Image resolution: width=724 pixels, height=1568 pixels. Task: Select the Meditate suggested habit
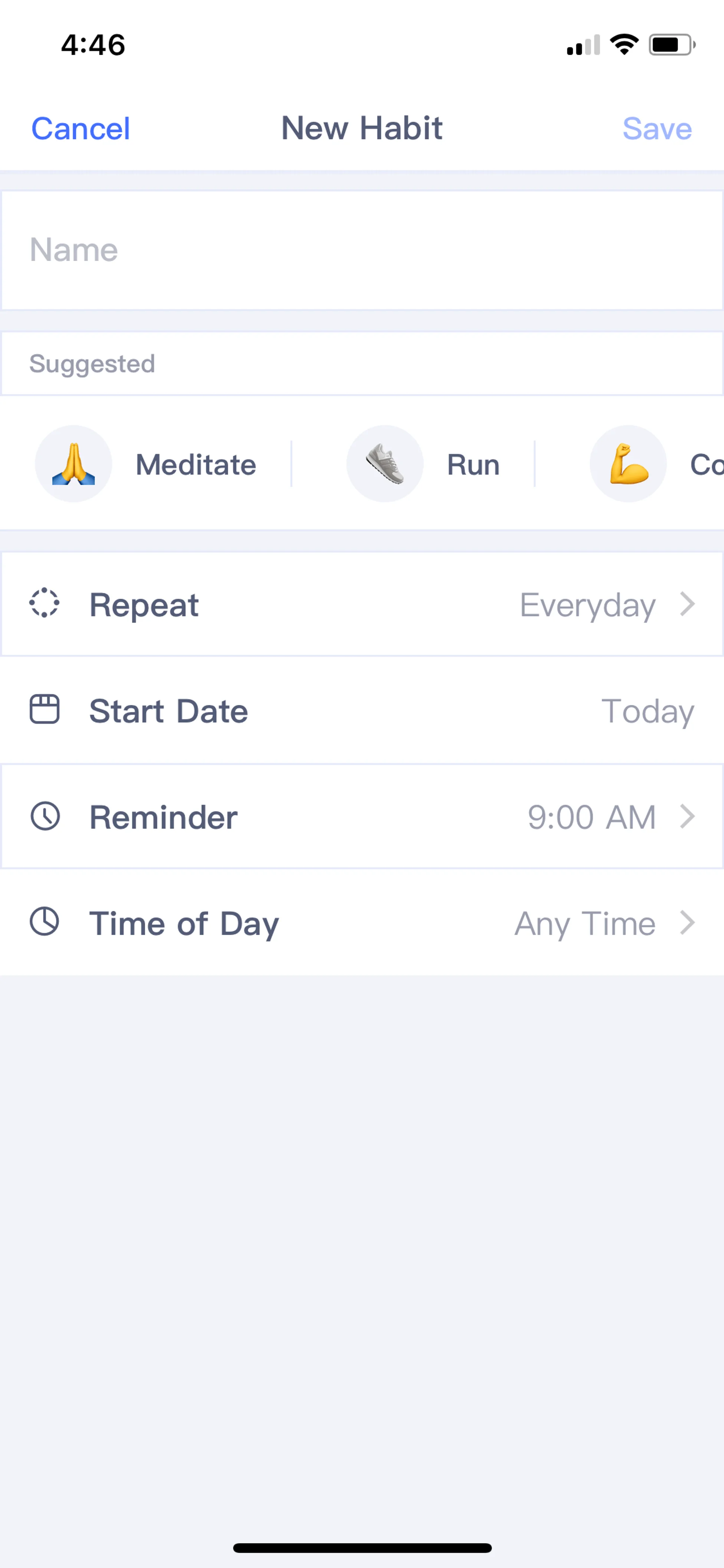pyautogui.click(x=195, y=464)
